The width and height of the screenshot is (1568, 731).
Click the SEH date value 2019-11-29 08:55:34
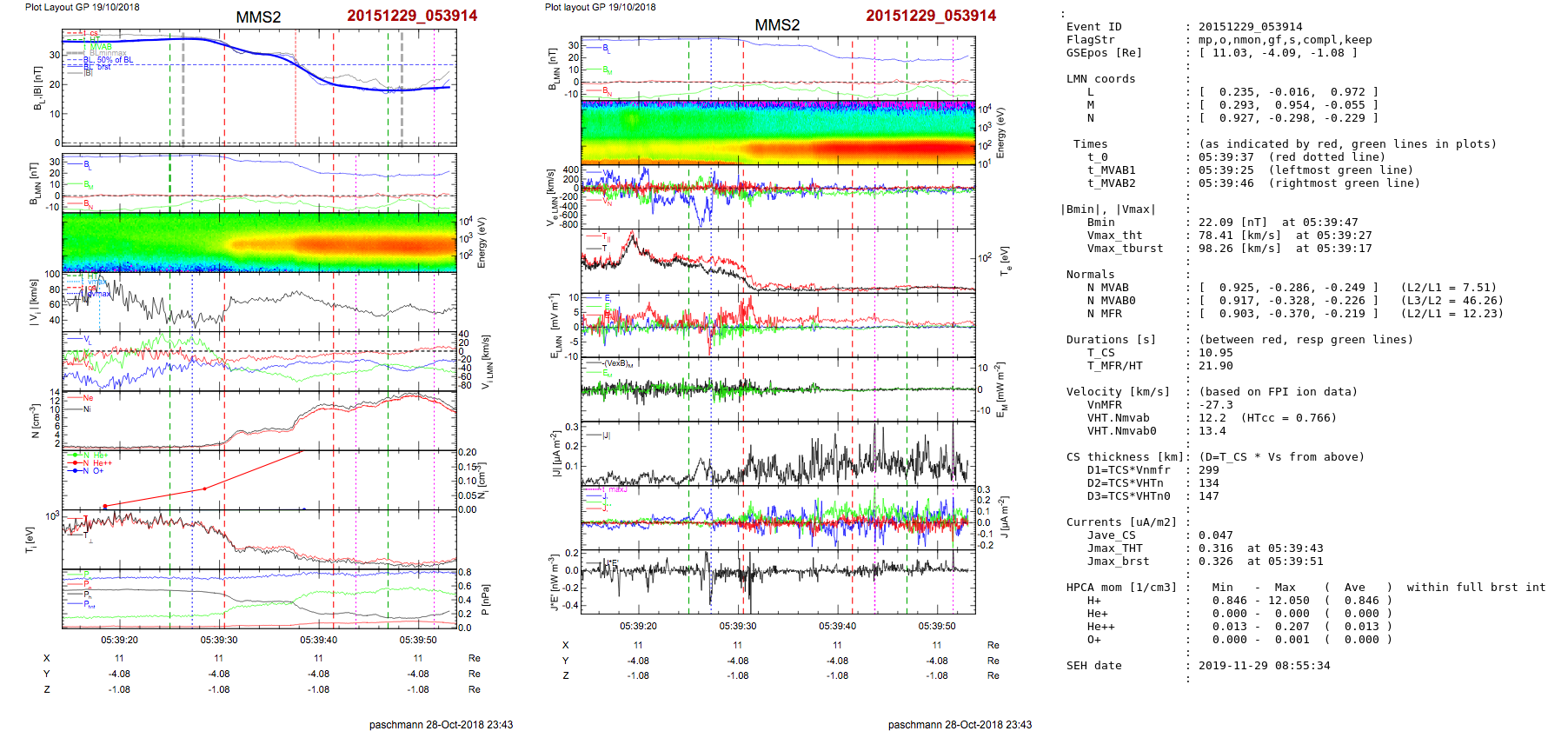1264,666
